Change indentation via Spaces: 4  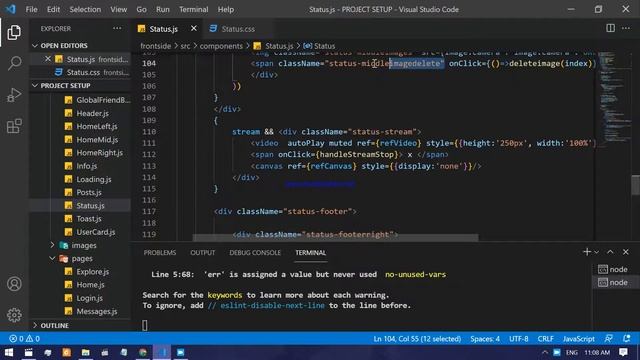point(485,339)
